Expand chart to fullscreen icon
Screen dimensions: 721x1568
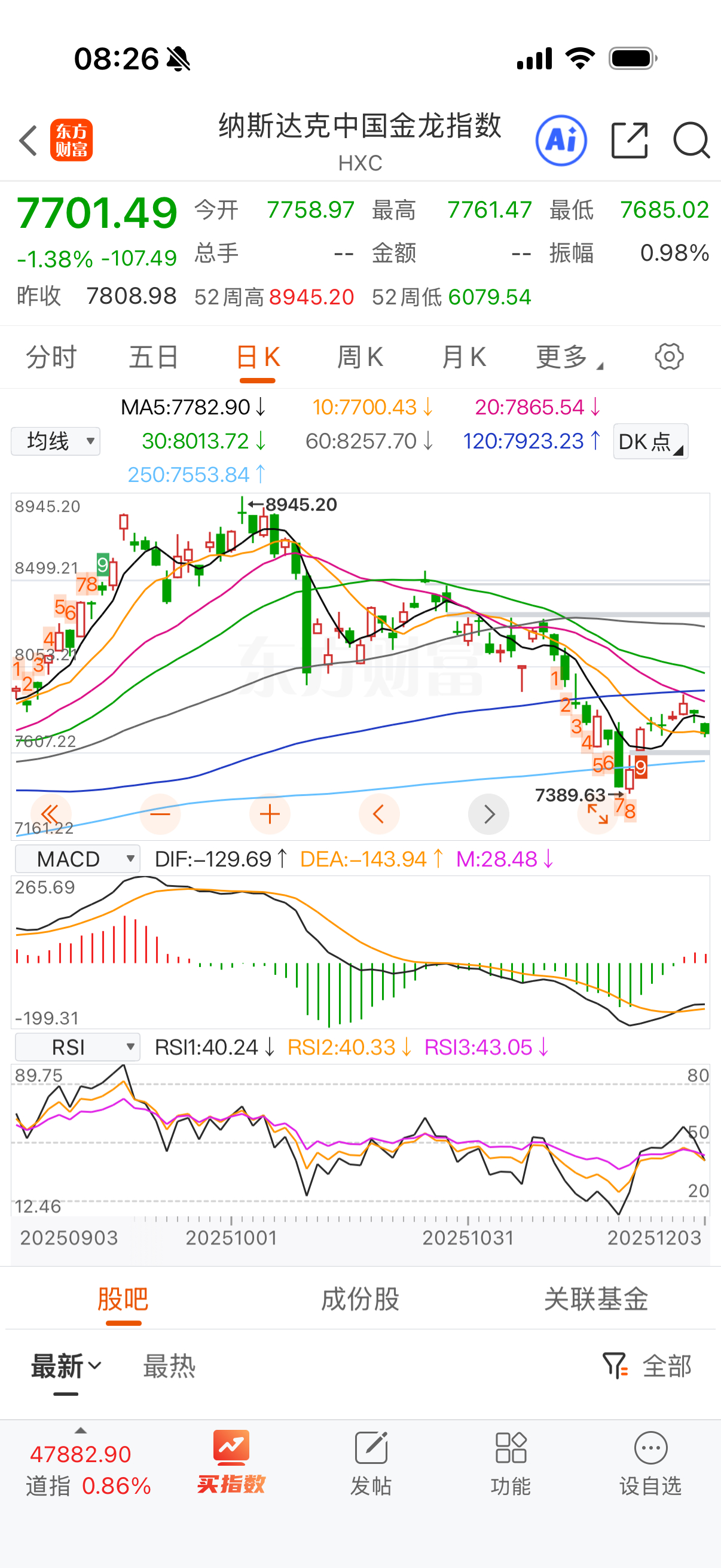coord(597,814)
